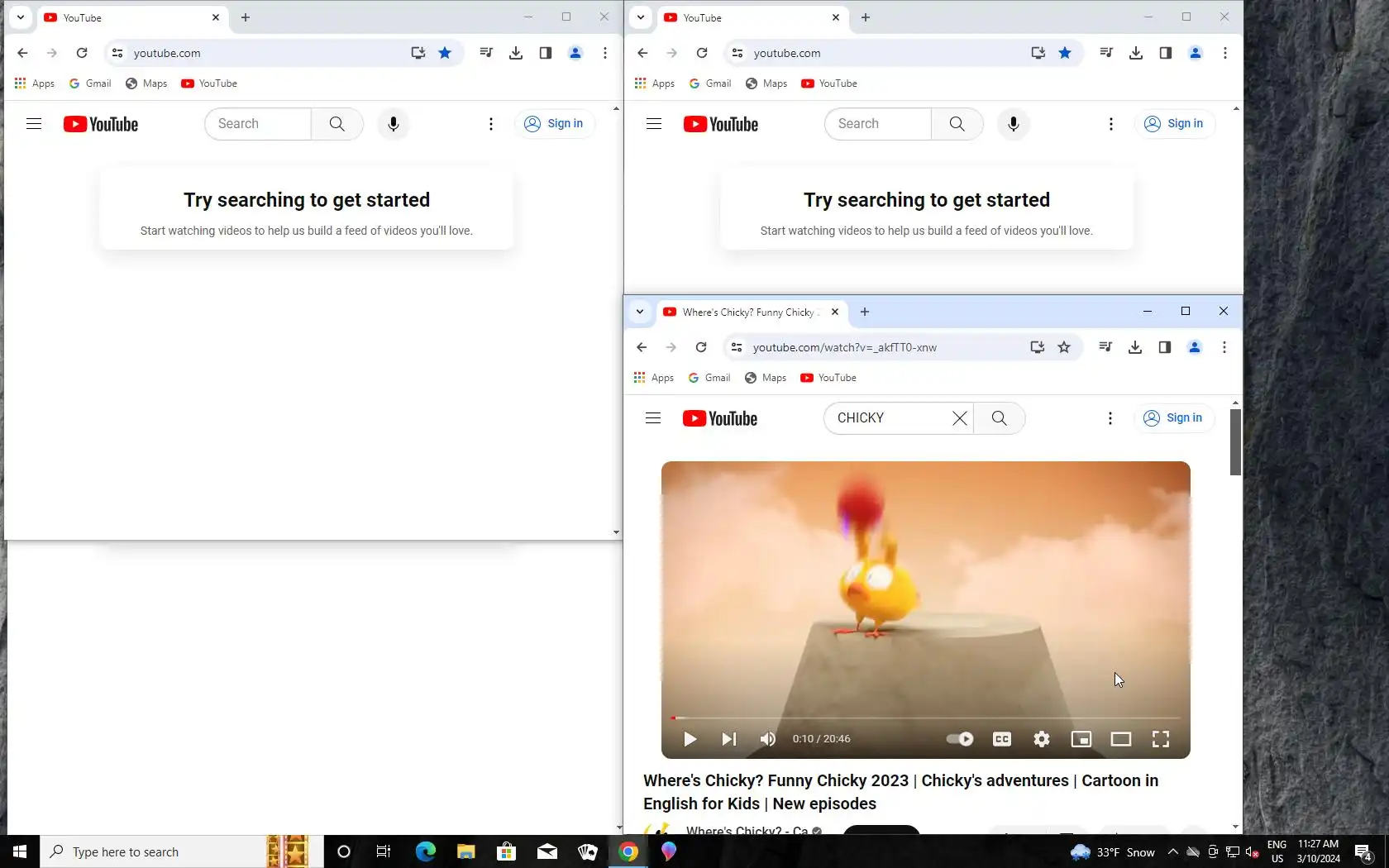This screenshot has width=1389, height=868.
Task: Enter fullscreen video mode
Action: (x=1161, y=739)
